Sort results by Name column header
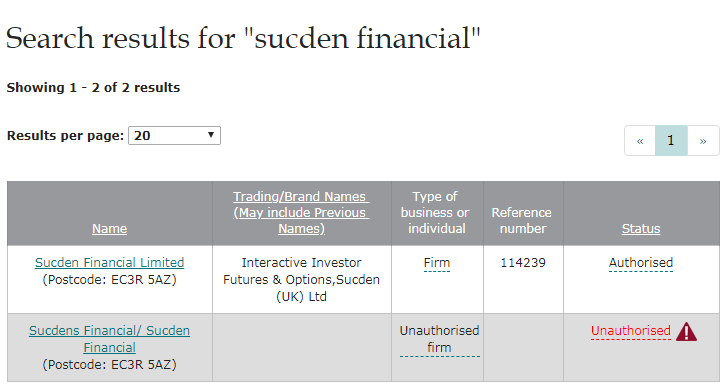The width and height of the screenshot is (725, 389). (x=110, y=228)
